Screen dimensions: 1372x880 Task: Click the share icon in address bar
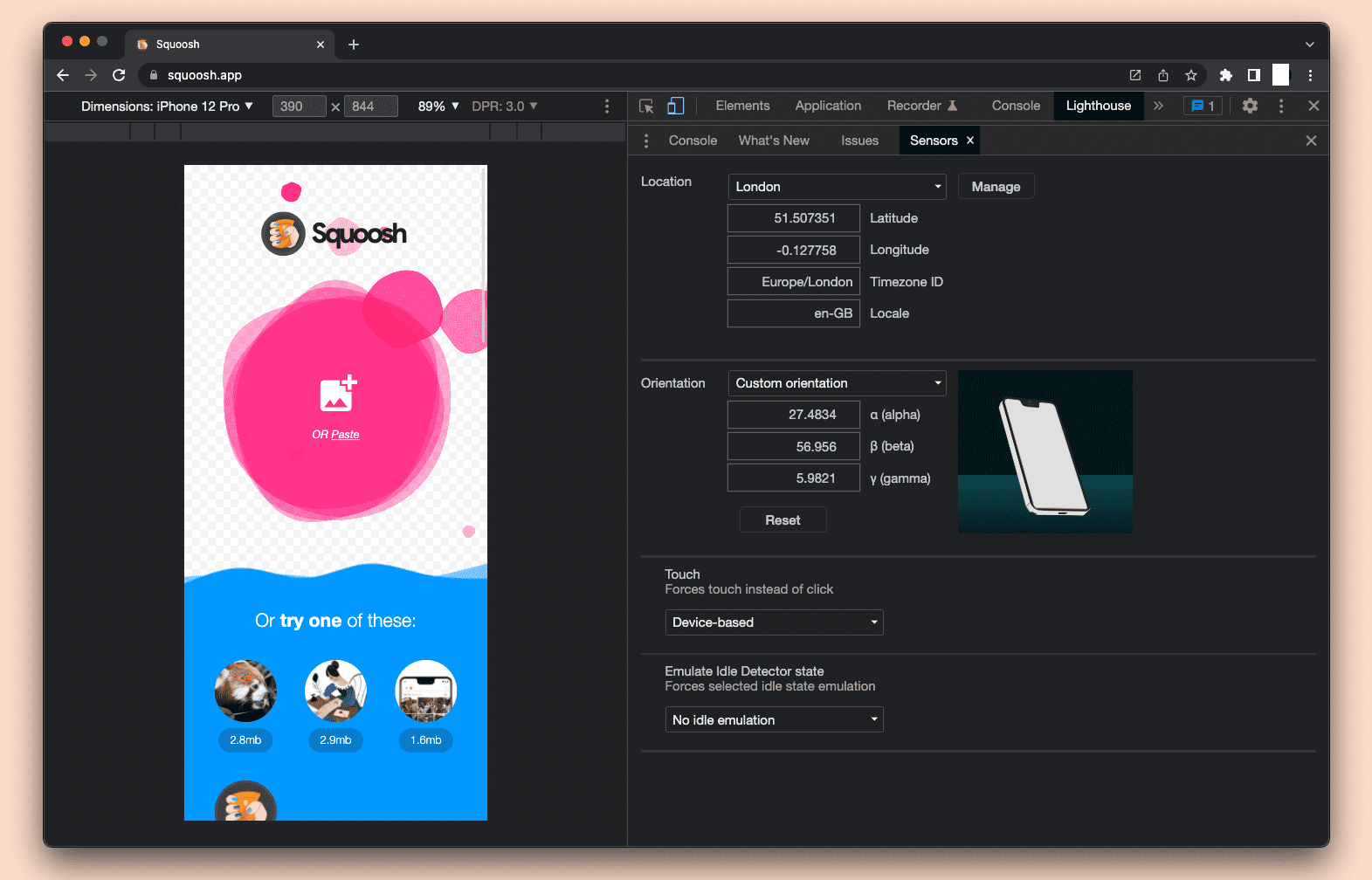coord(1162,75)
